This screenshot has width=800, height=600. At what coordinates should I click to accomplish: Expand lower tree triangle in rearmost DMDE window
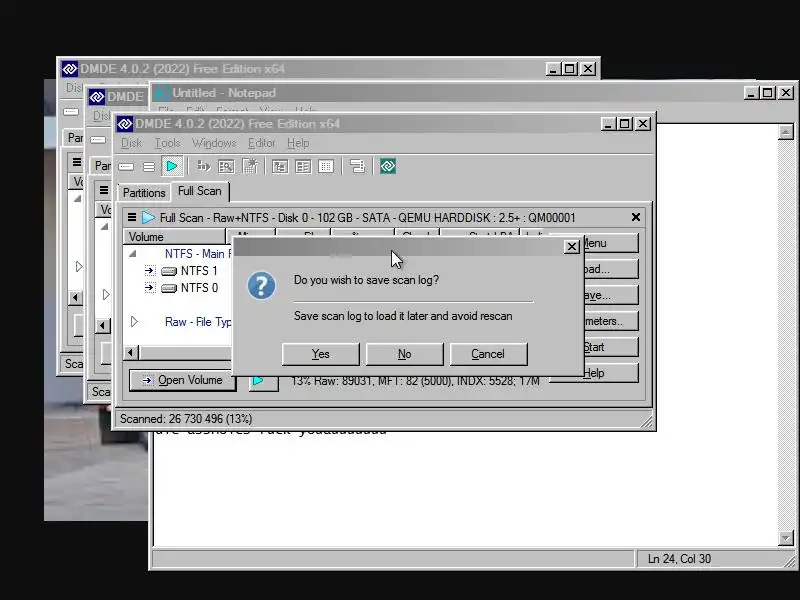[x=79, y=266]
